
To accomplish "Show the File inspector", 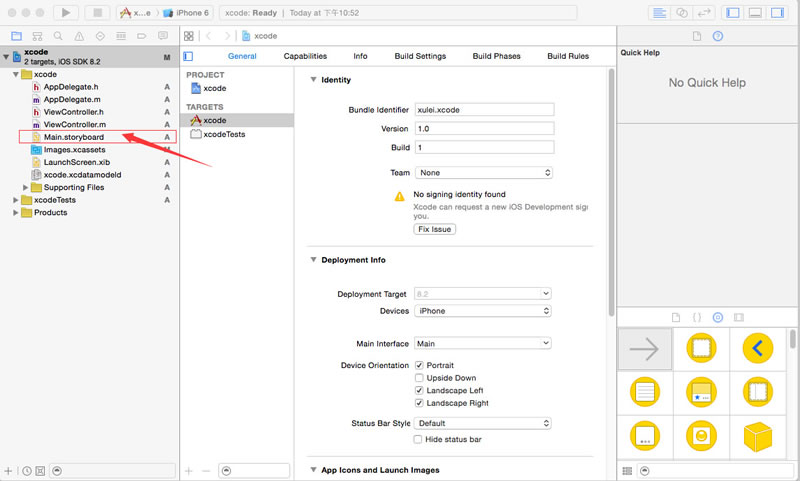I will tap(696, 36).
